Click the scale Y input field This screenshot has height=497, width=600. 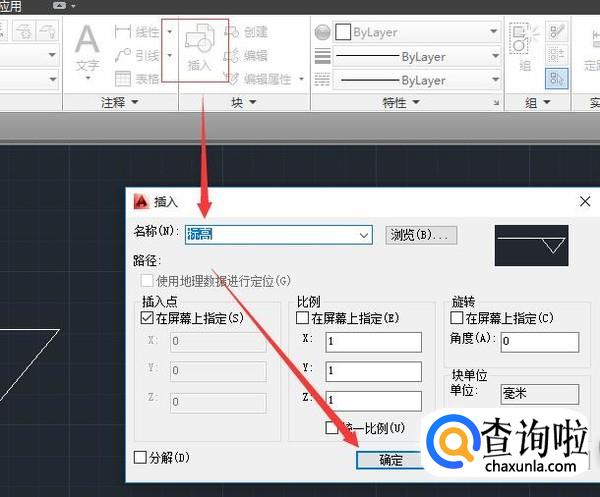tap(373, 371)
